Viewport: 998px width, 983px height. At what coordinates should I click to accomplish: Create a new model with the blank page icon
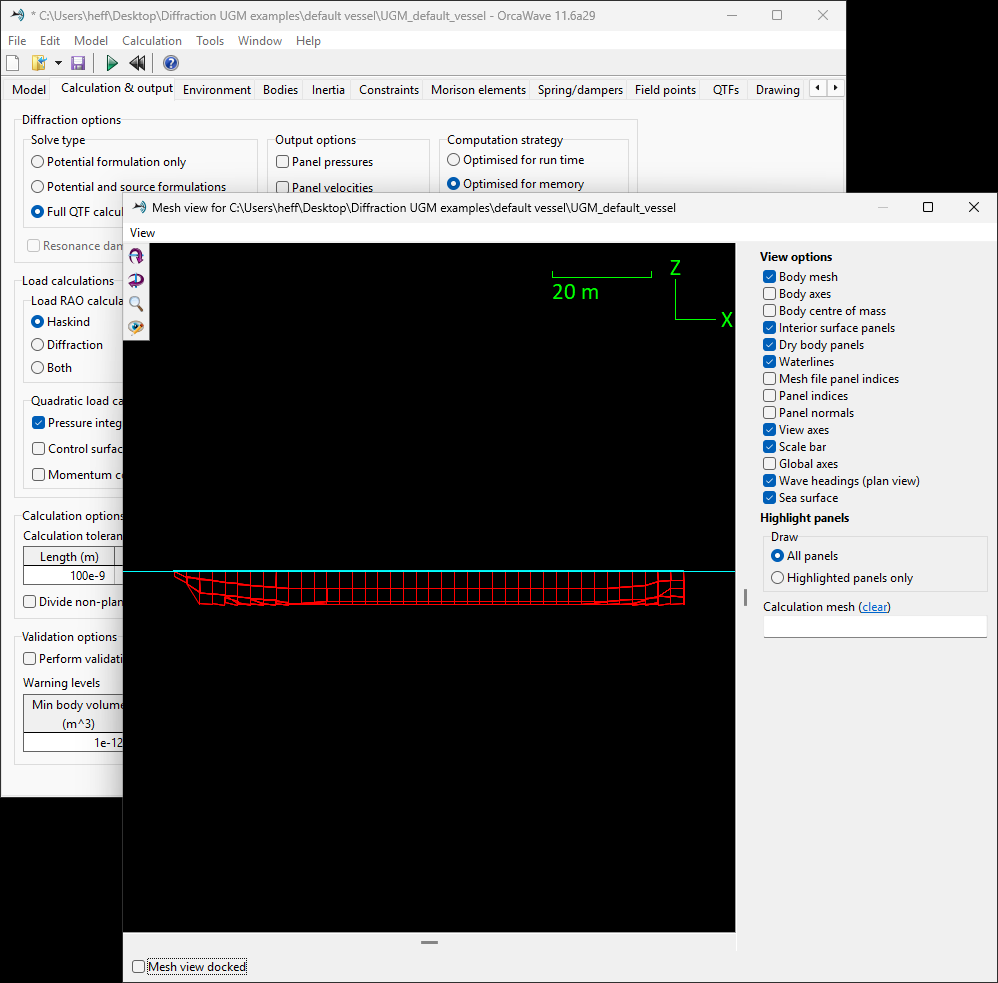pos(11,62)
